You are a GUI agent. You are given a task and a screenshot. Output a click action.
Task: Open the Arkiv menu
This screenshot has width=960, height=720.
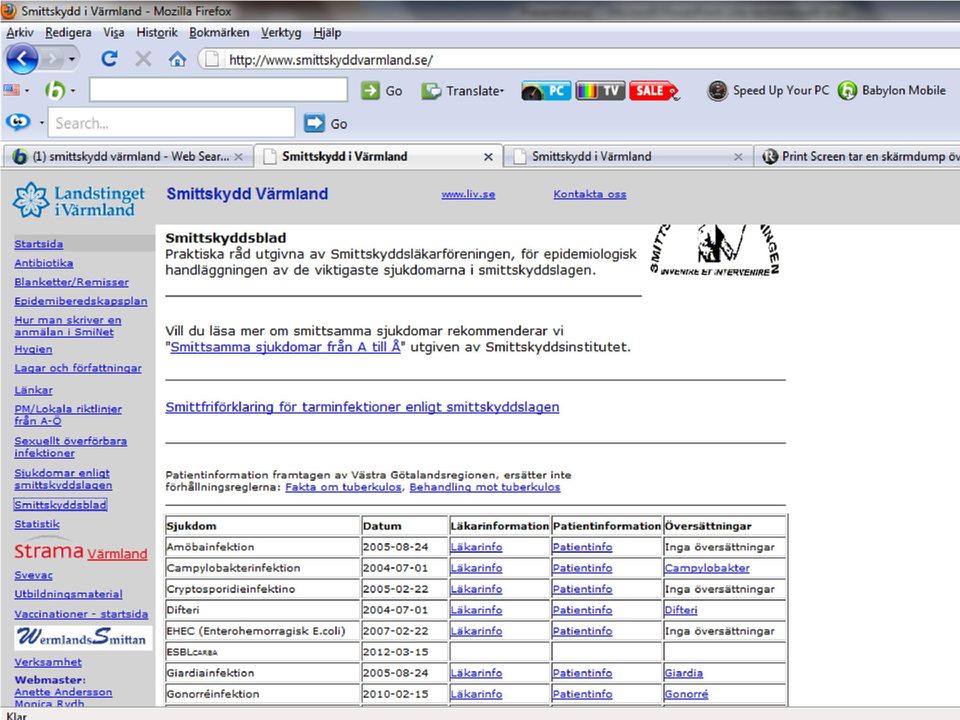tap(20, 32)
